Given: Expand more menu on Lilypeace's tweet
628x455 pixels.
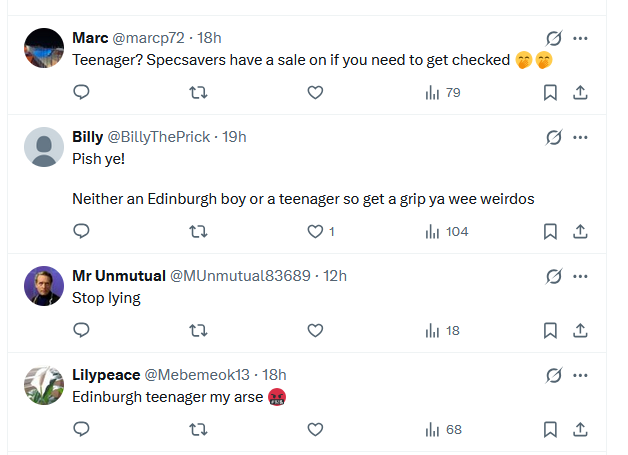Looking at the screenshot, I should pyautogui.click(x=581, y=376).
